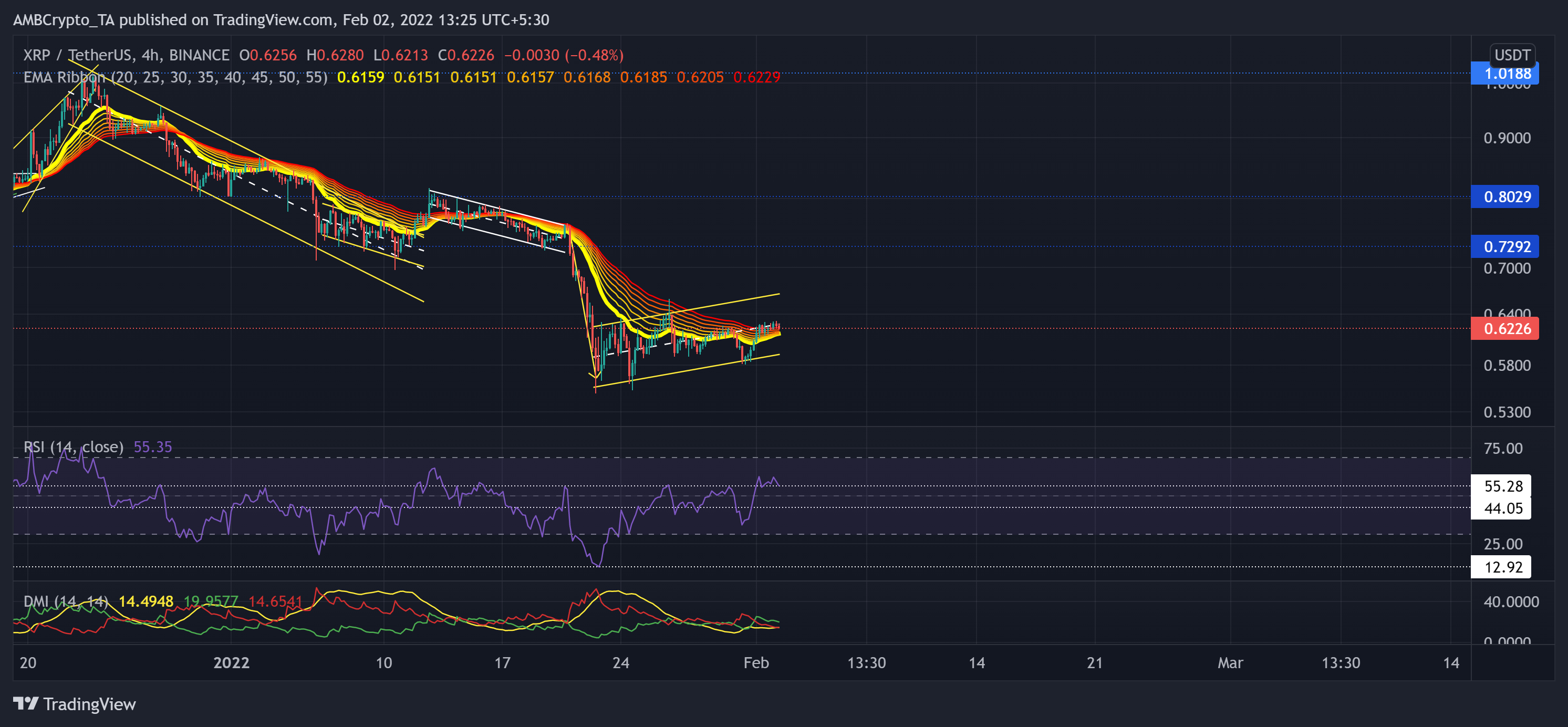This screenshot has height=727, width=1568.
Task: Click the DMI ADX value 14.4948
Action: pyautogui.click(x=146, y=601)
